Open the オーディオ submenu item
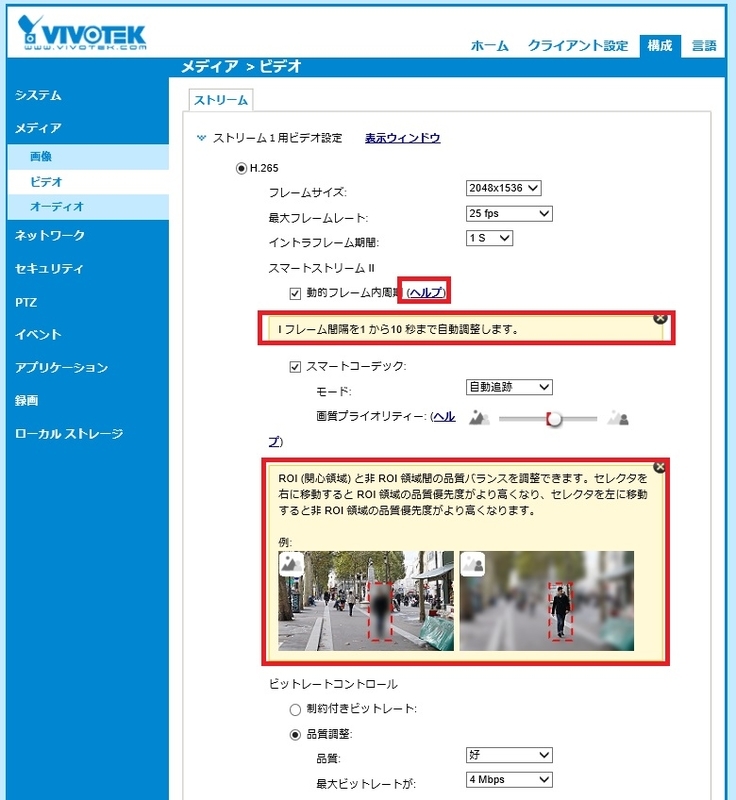Image resolution: width=736 pixels, height=800 pixels. 88,207
